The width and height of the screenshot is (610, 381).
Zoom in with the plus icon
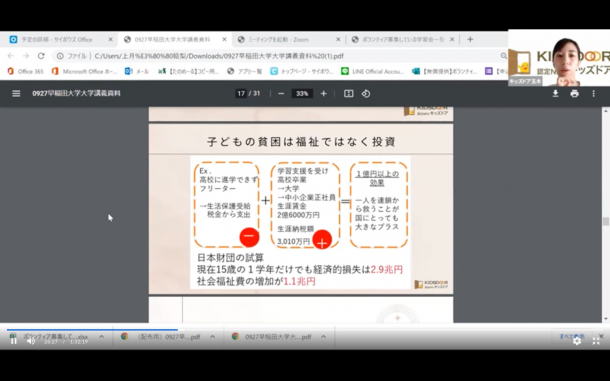point(323,94)
